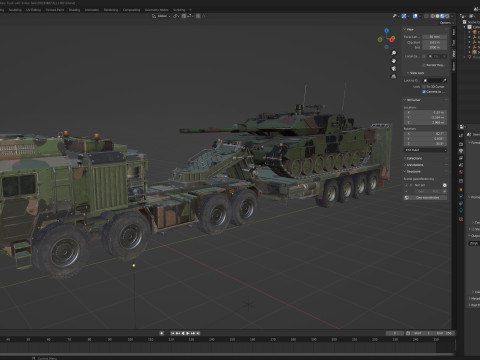Click the current frame number field

(395, 333)
